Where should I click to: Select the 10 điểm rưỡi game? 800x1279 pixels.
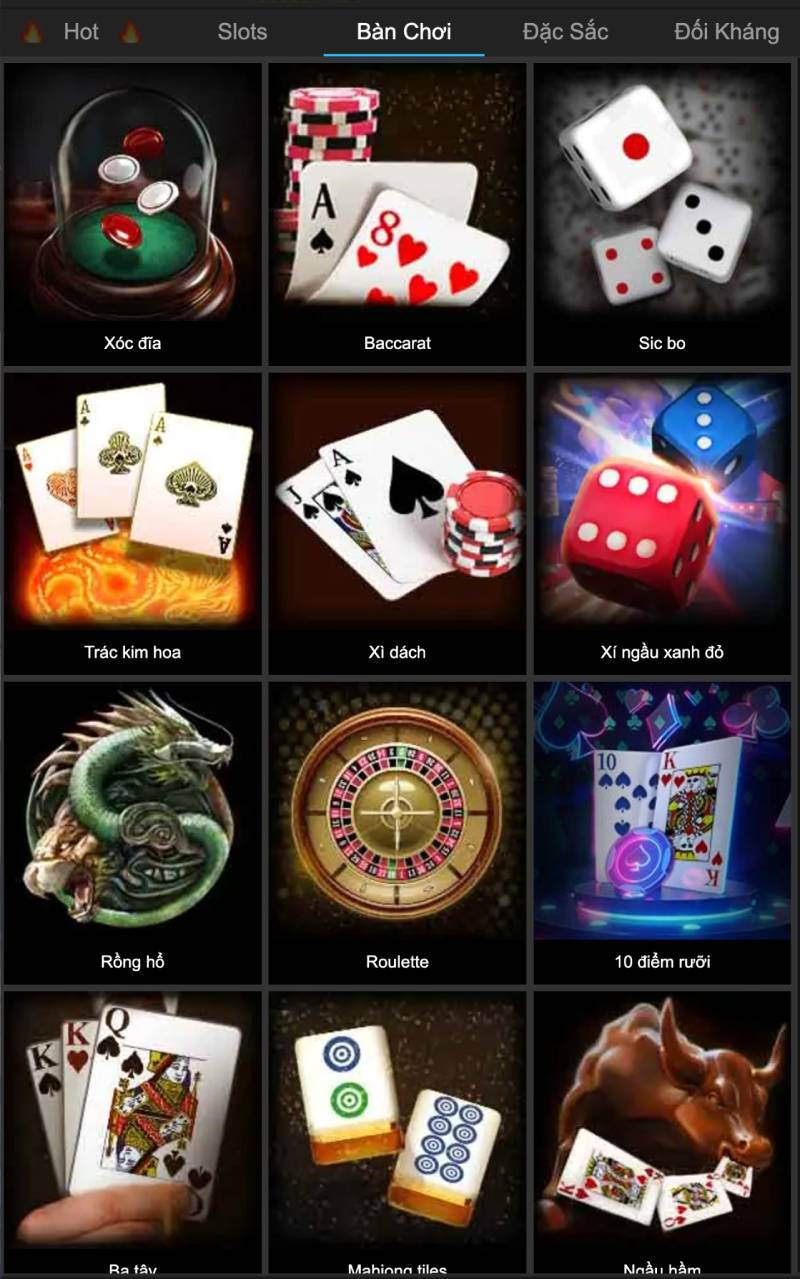pos(662,833)
